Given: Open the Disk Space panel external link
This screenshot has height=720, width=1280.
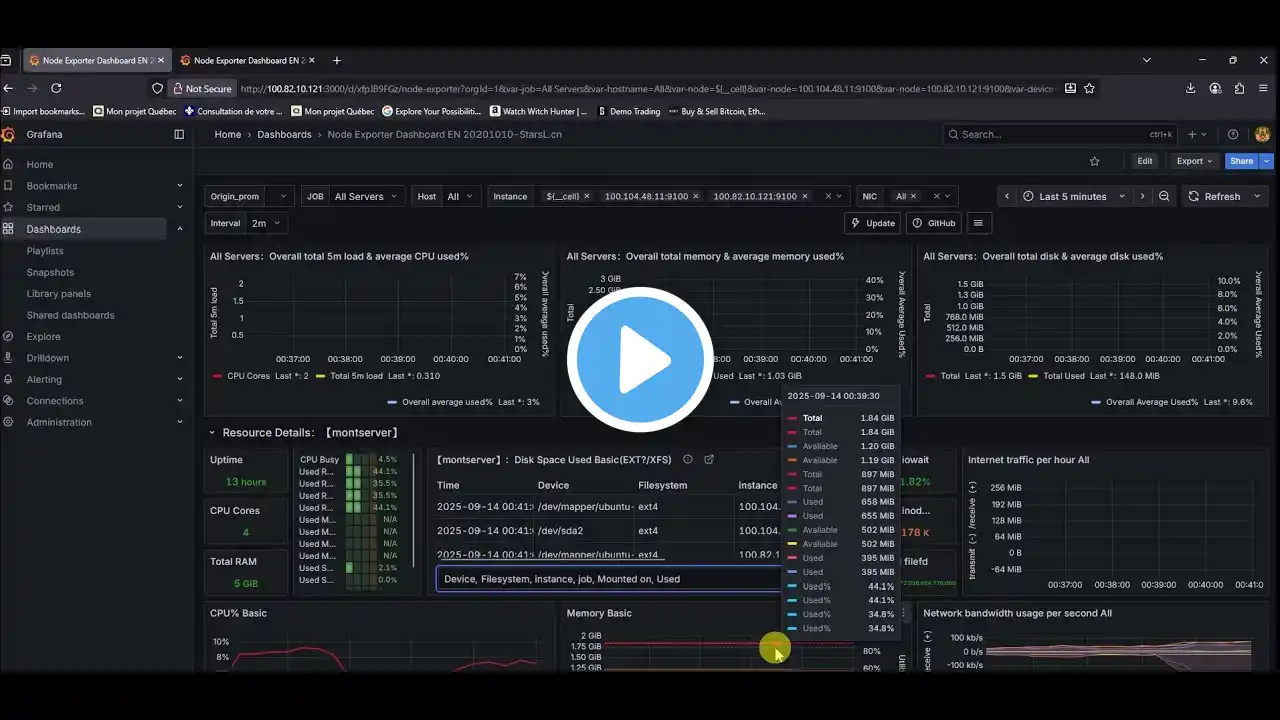Looking at the screenshot, I should click(709, 460).
